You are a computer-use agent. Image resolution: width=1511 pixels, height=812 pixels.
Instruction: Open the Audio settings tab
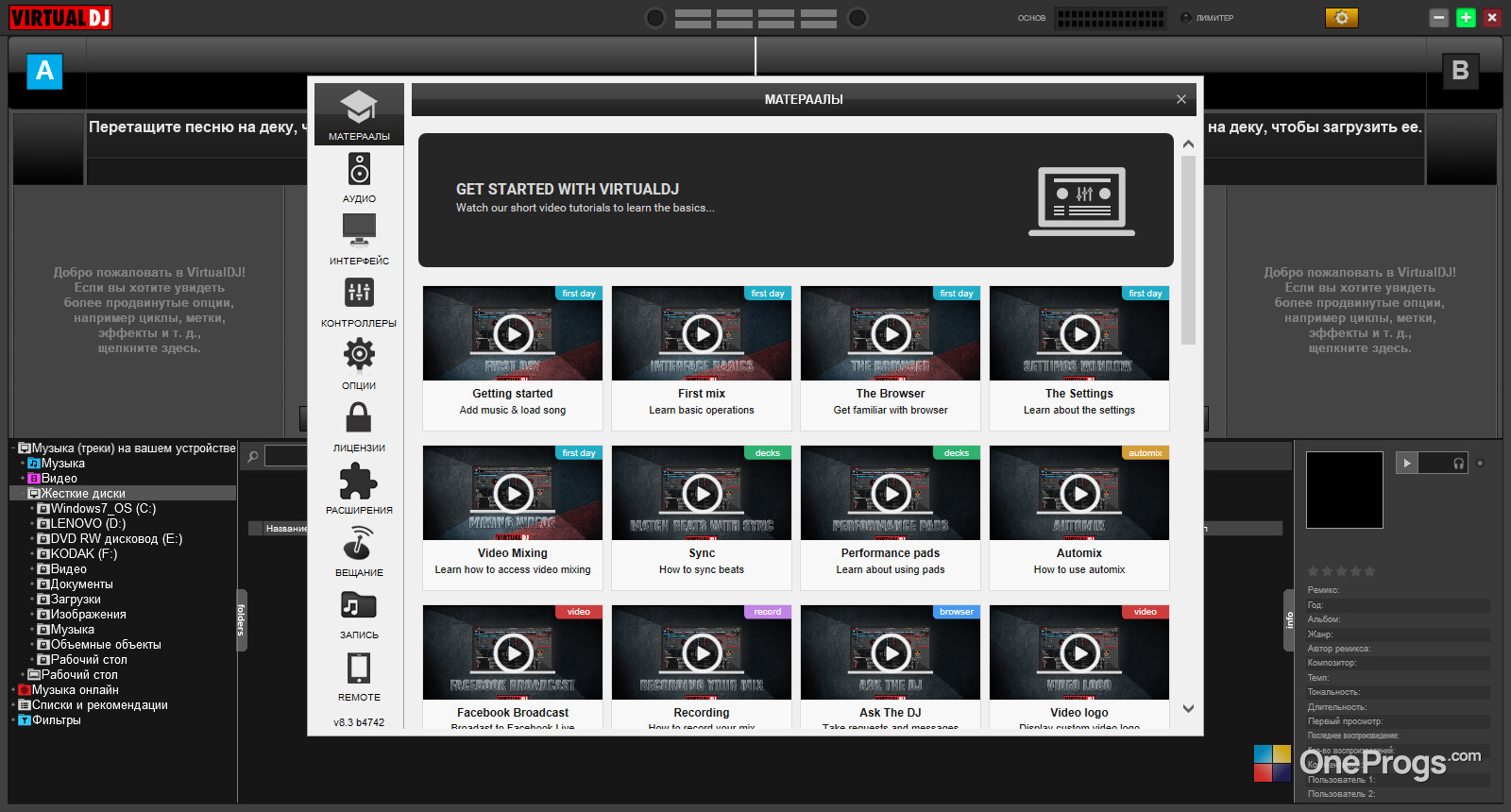(359, 178)
